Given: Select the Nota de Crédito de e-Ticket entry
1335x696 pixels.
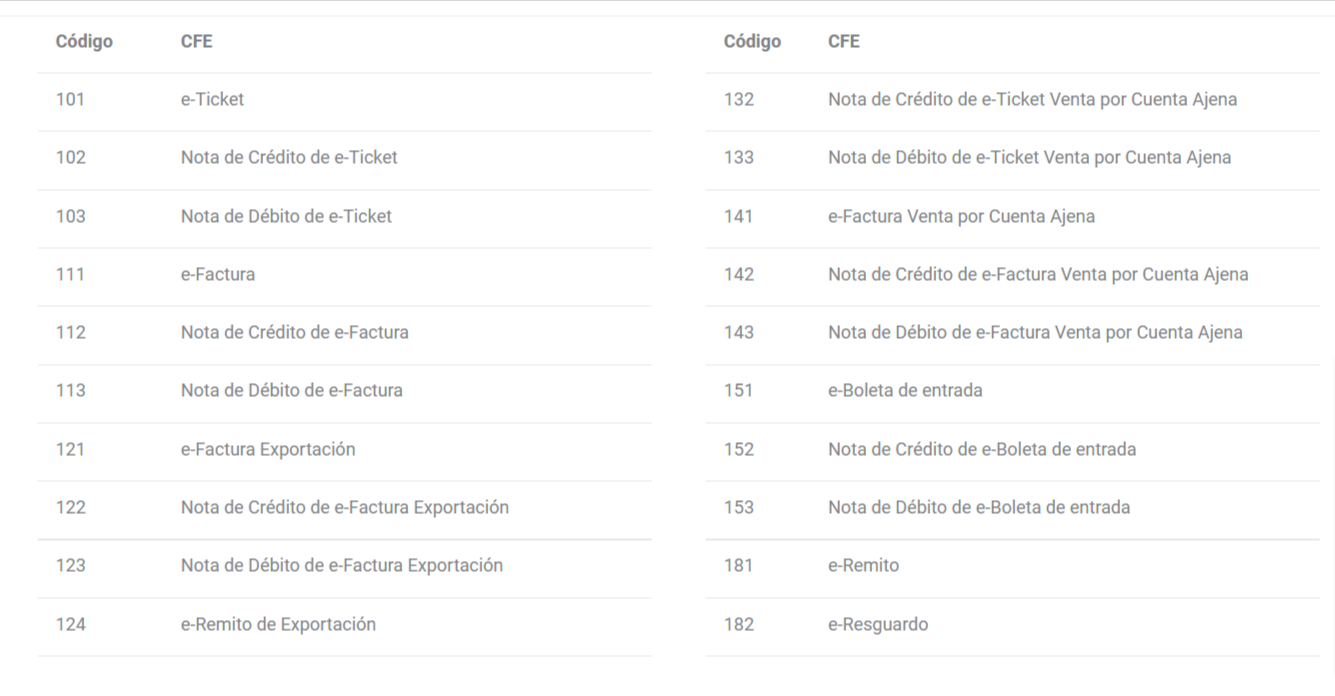Looking at the screenshot, I should tap(289, 158).
